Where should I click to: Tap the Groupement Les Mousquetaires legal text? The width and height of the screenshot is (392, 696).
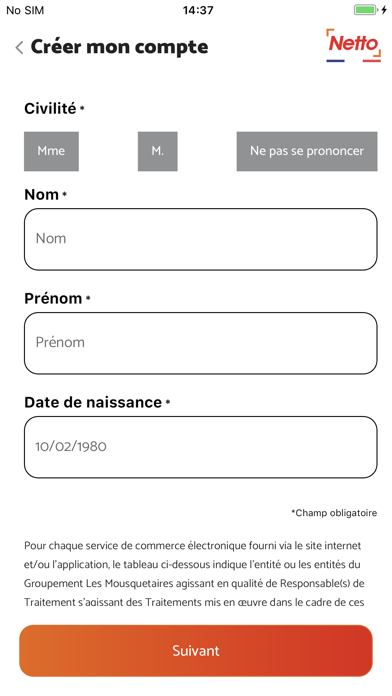[x=194, y=573]
